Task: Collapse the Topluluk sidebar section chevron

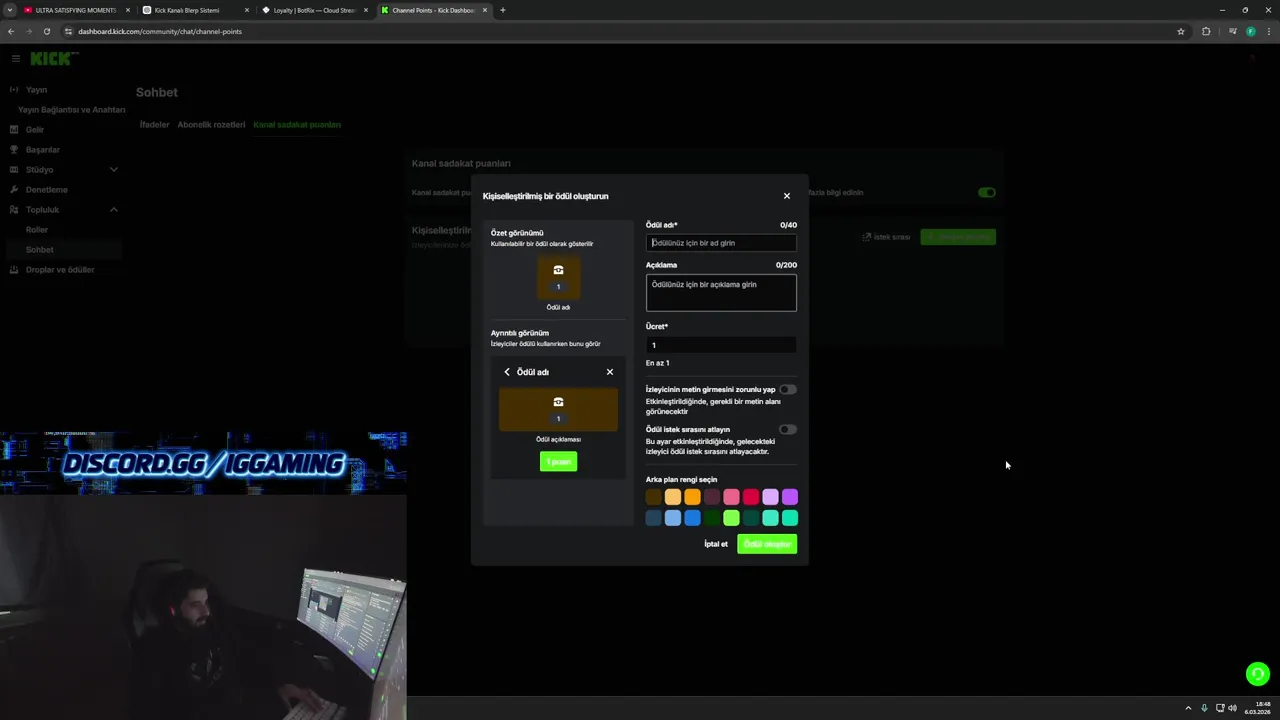Action: tap(114, 210)
